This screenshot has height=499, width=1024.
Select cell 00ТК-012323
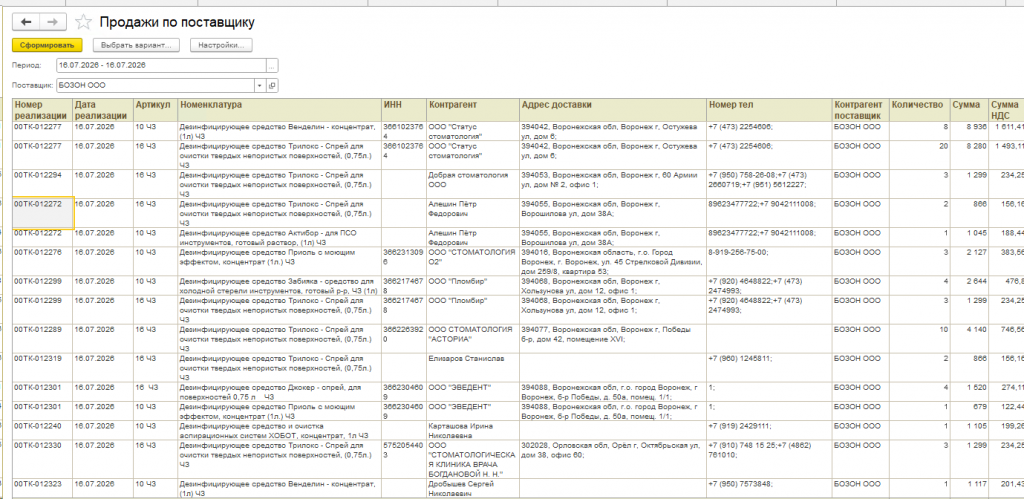(x=42, y=489)
